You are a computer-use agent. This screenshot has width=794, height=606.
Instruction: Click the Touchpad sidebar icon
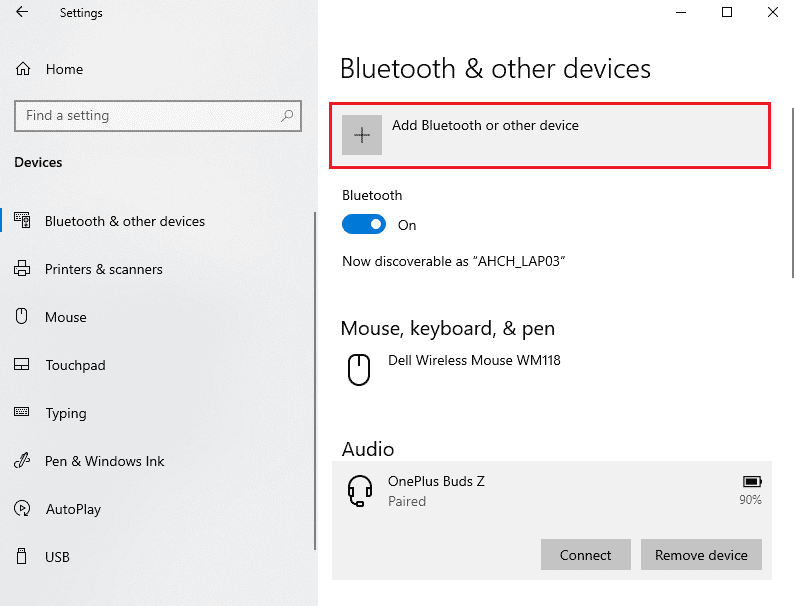(21, 365)
